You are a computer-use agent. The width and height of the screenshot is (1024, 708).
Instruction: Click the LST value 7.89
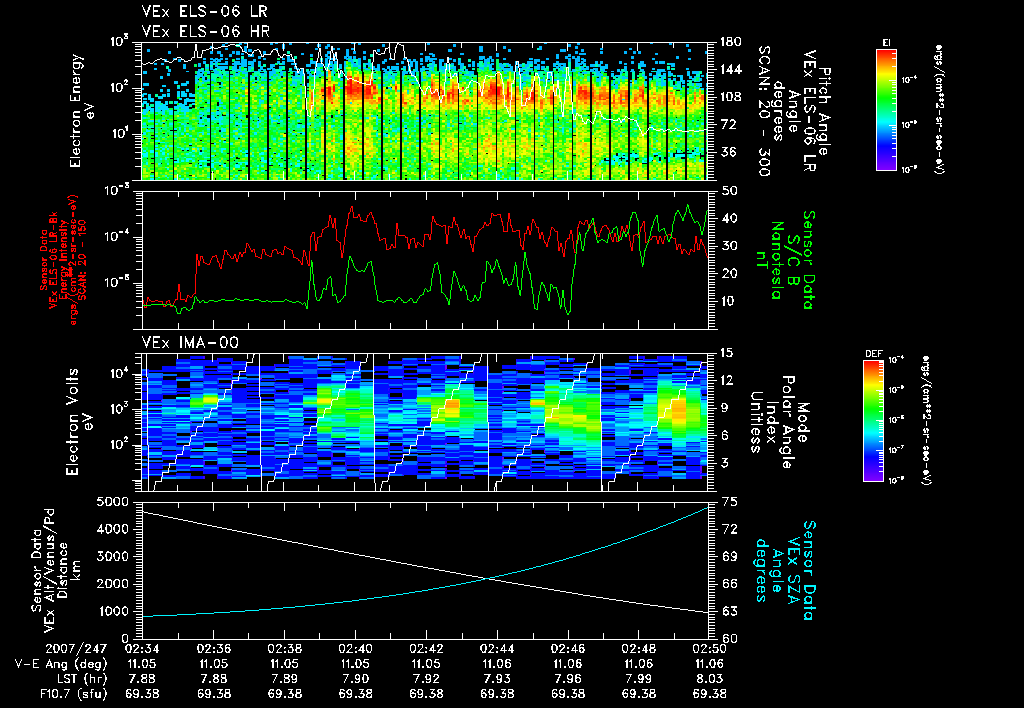click(285, 679)
